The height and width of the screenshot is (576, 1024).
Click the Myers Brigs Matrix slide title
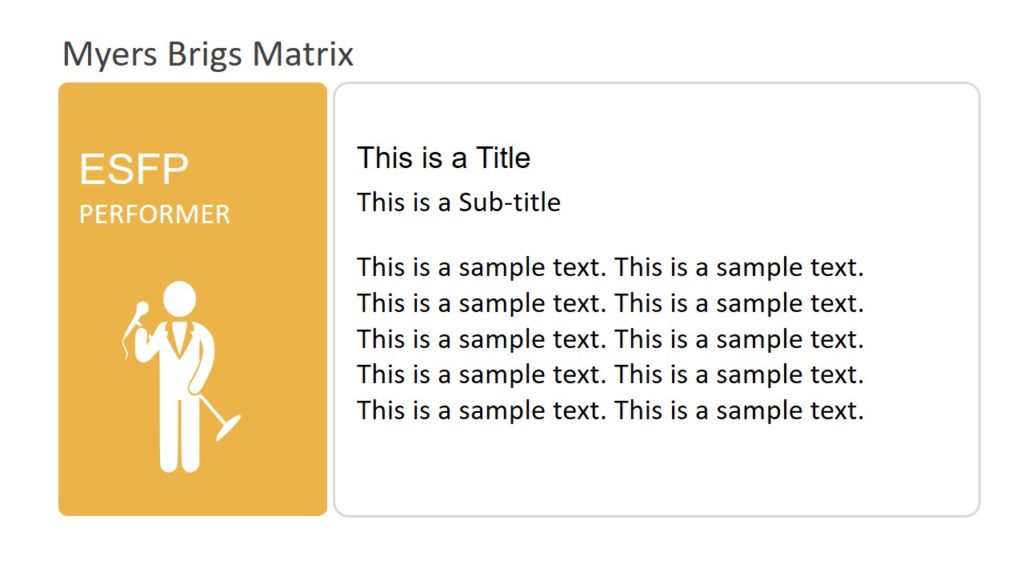(x=208, y=54)
